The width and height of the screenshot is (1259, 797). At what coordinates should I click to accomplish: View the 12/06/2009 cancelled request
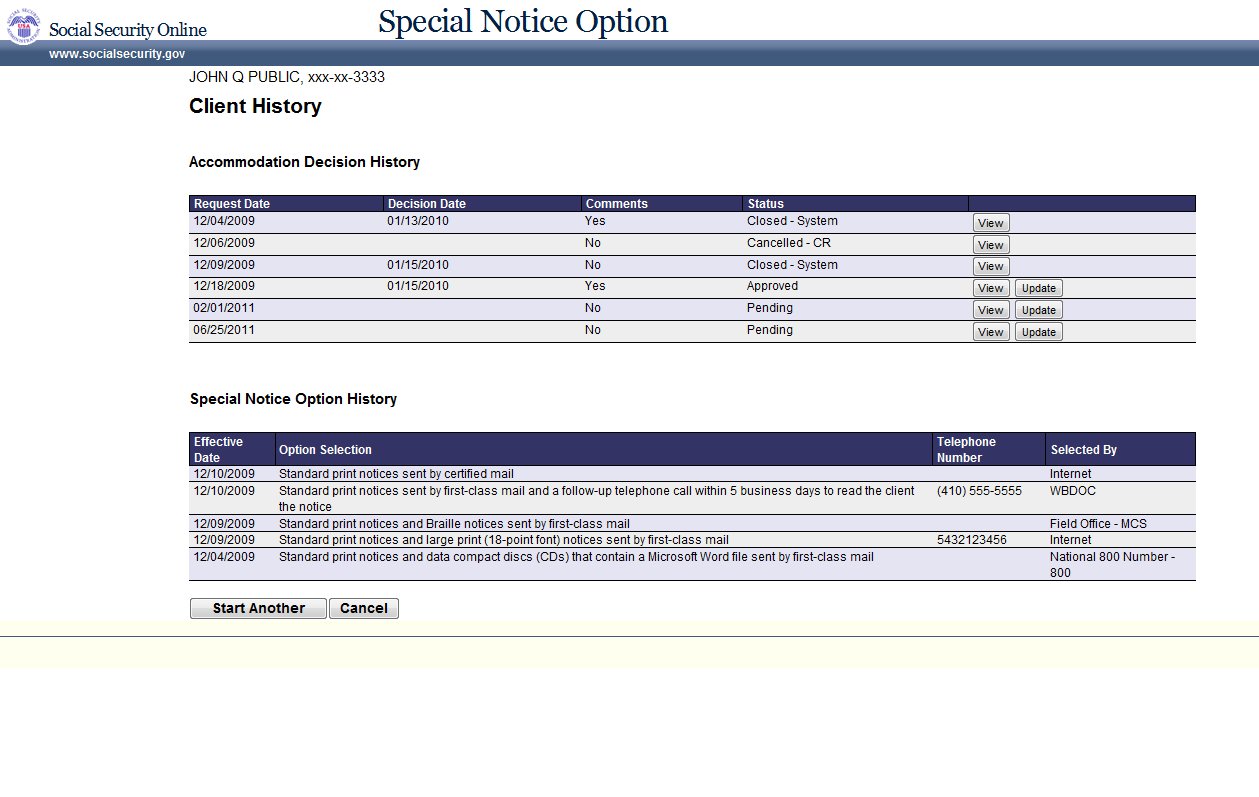991,245
